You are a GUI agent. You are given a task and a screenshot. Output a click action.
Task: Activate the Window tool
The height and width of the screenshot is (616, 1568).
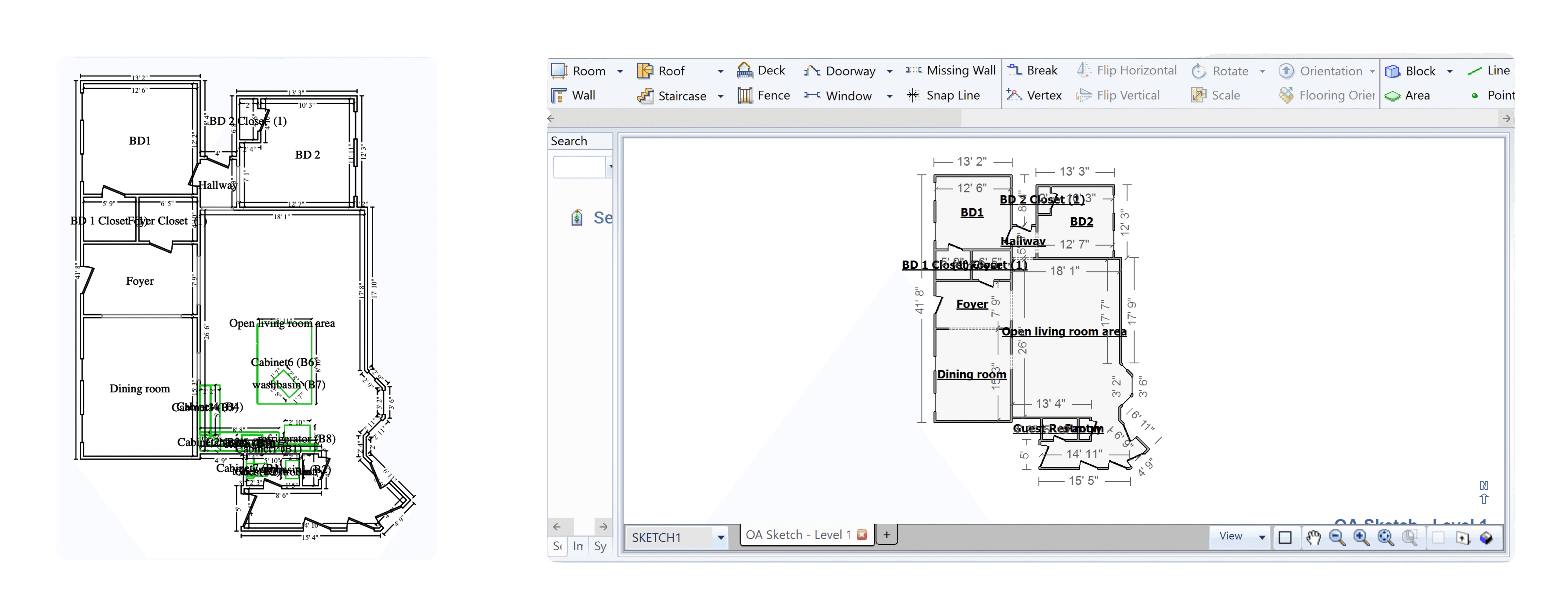click(x=838, y=96)
